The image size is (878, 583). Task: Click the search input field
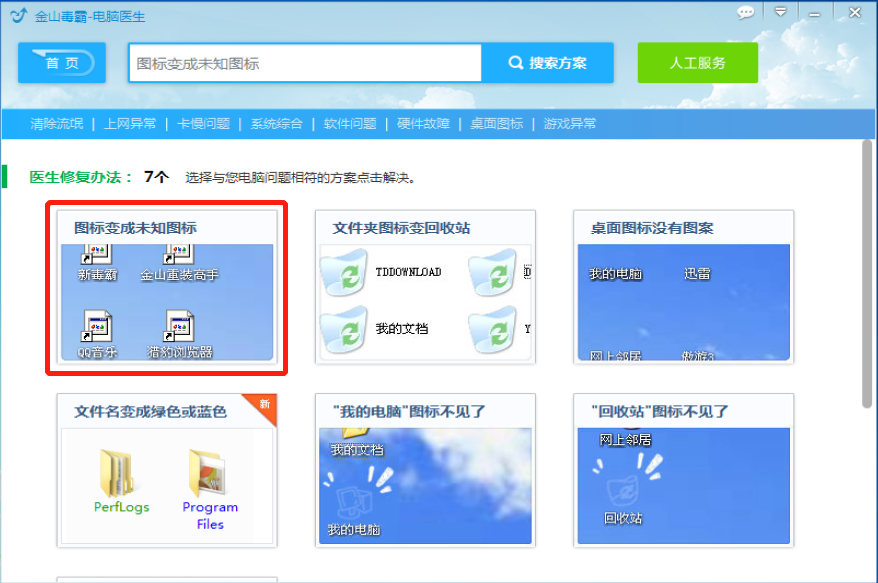click(305, 63)
